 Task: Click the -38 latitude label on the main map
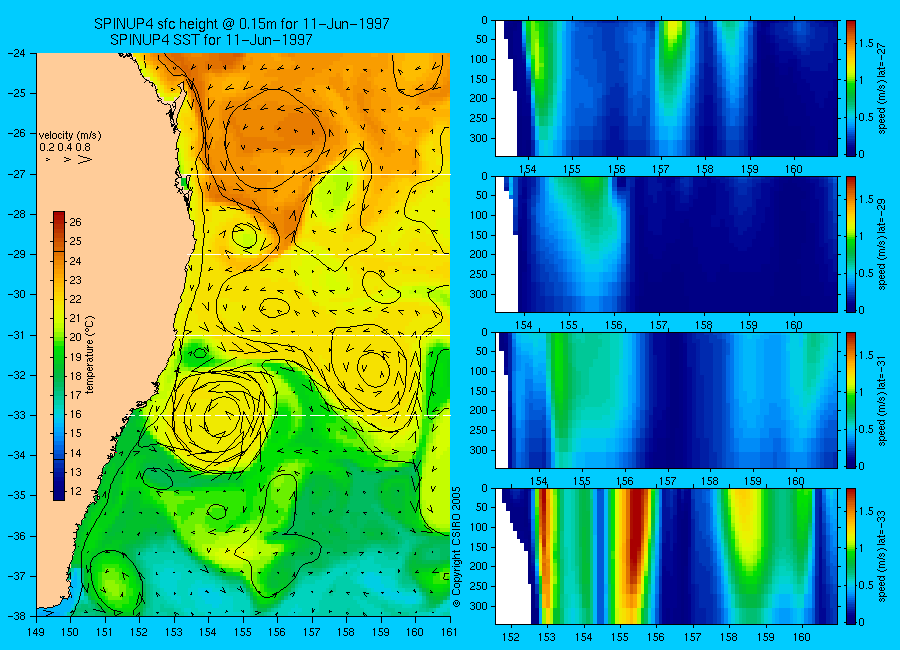pos(15,616)
